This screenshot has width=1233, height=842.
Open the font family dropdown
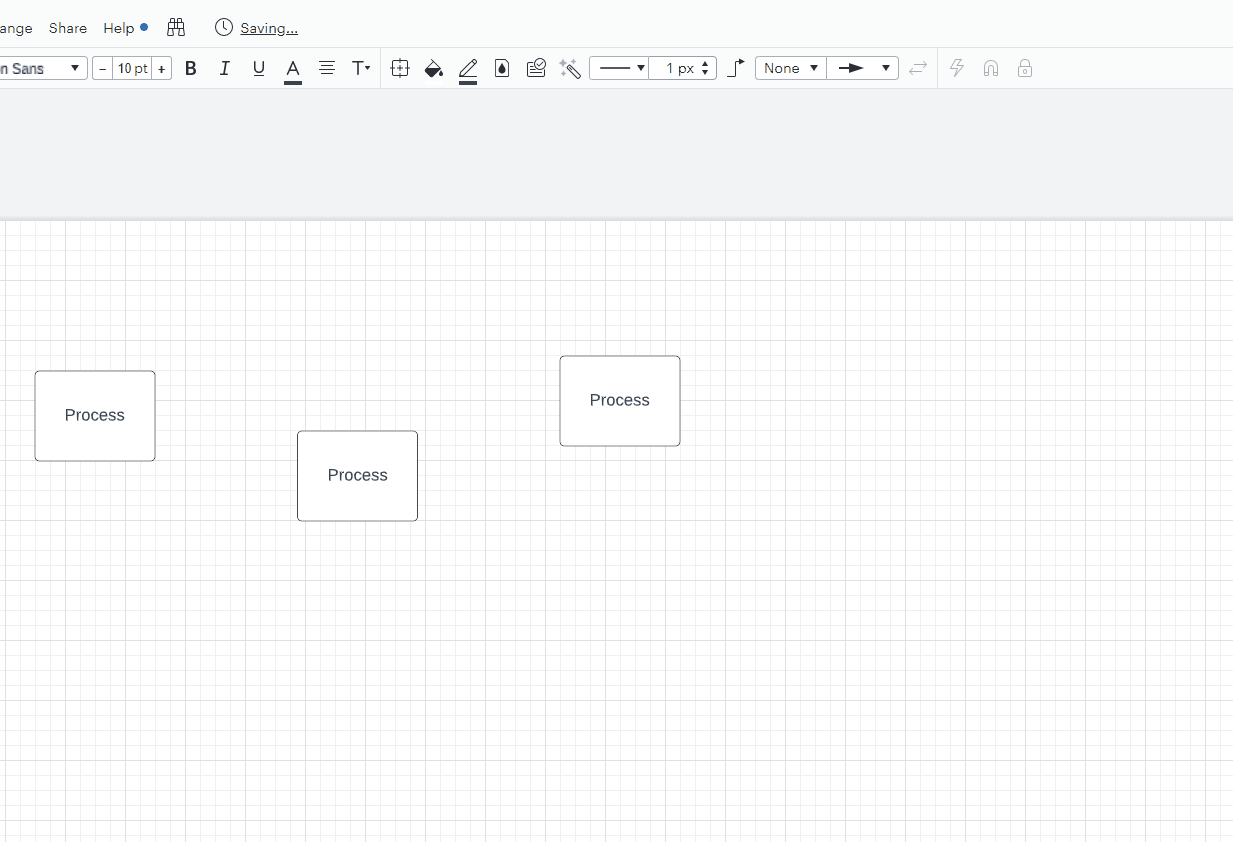(x=43, y=68)
